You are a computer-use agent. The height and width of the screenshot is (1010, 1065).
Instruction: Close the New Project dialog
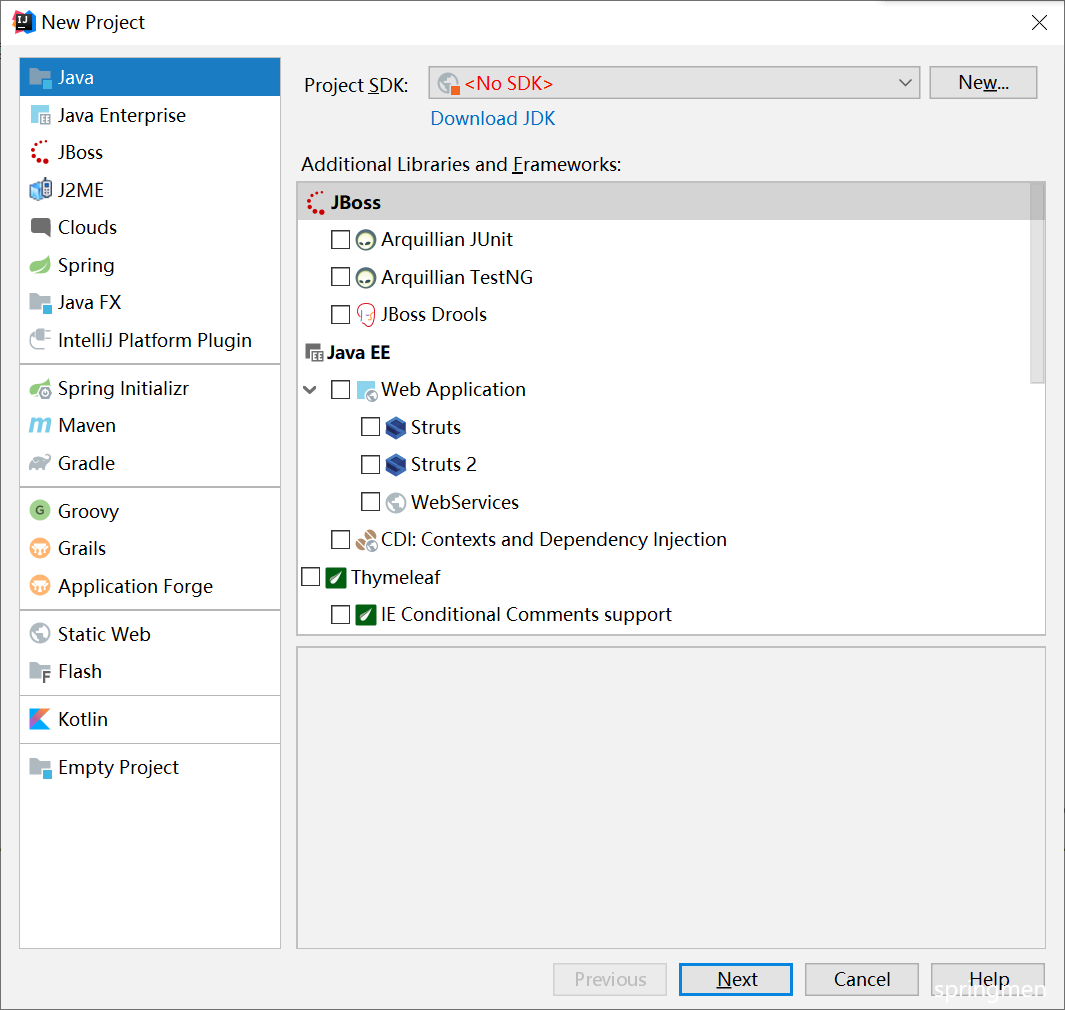point(1039,22)
